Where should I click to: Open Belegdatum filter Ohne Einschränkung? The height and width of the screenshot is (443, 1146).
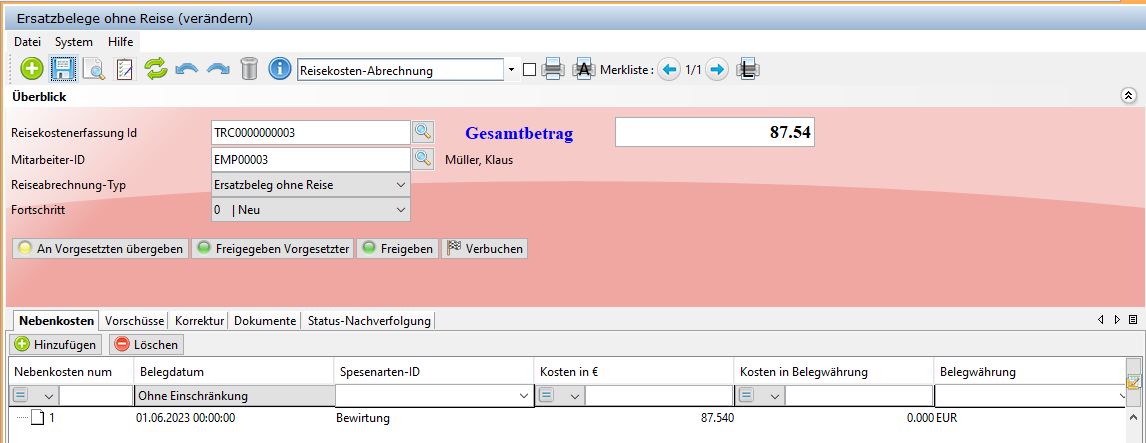click(234, 396)
